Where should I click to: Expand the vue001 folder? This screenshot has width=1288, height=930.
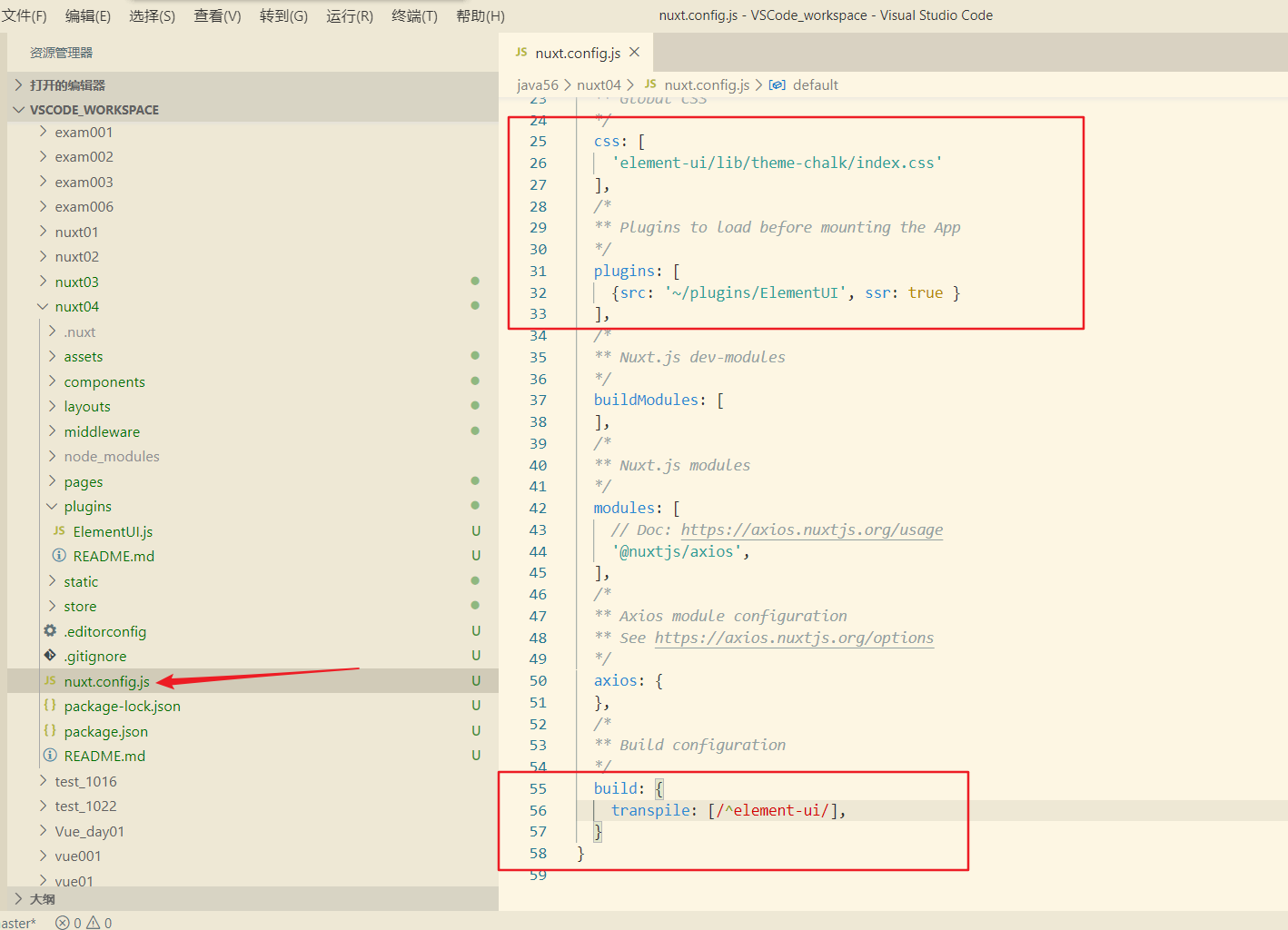click(x=43, y=856)
